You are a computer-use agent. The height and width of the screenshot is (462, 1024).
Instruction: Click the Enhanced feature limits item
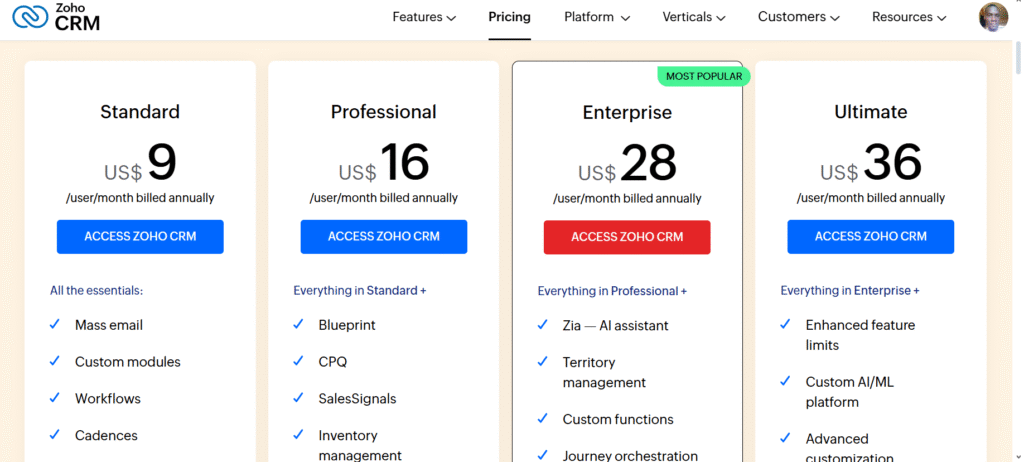point(860,335)
